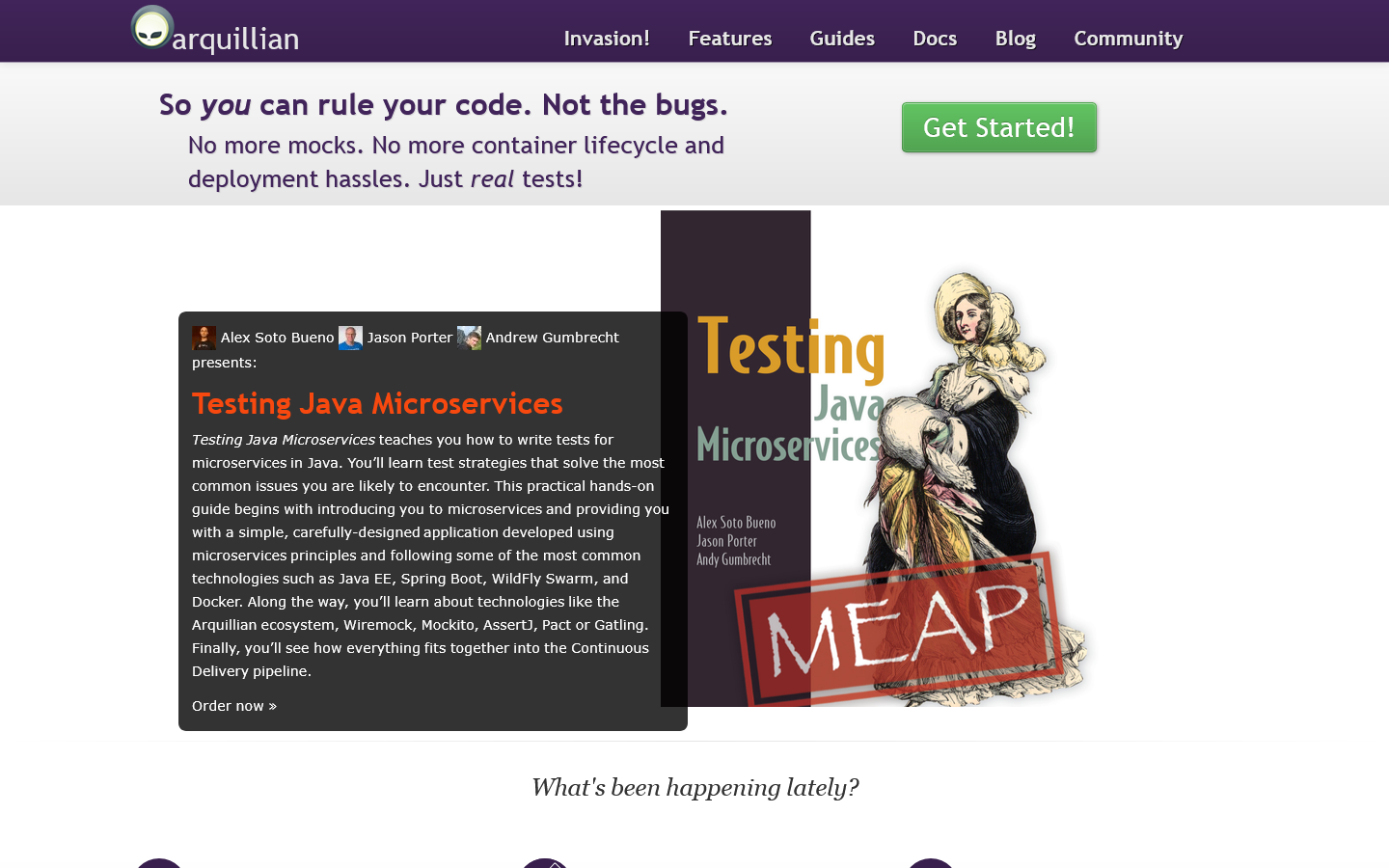Open the Blog menu item

[1016, 39]
